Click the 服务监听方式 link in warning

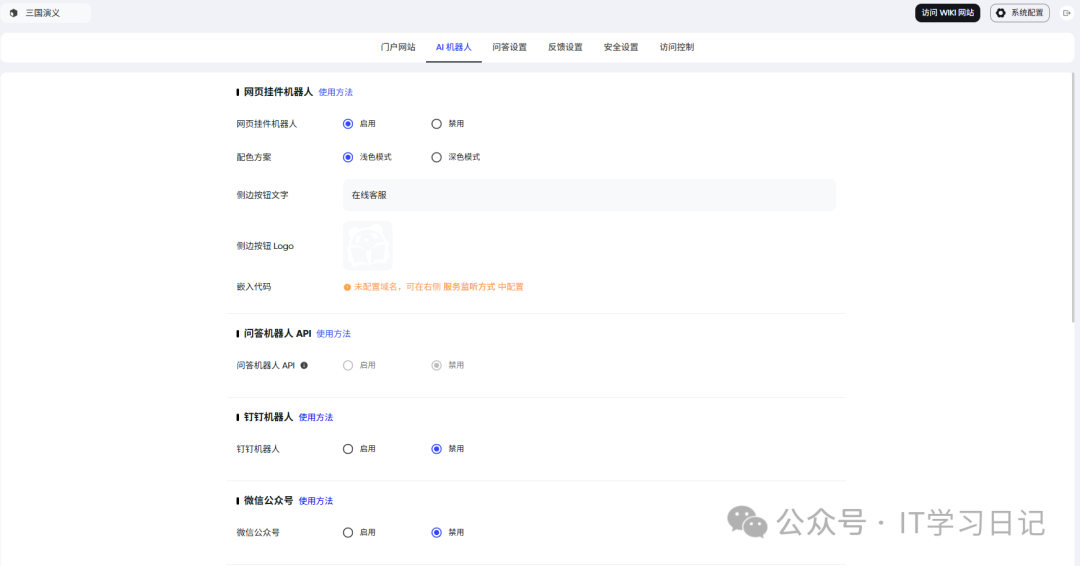469,287
